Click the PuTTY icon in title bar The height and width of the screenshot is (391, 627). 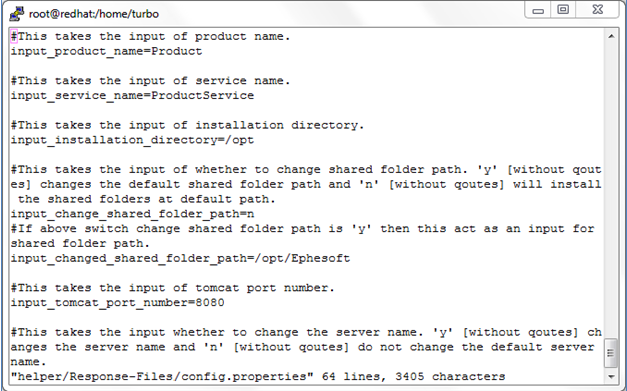coord(16,14)
